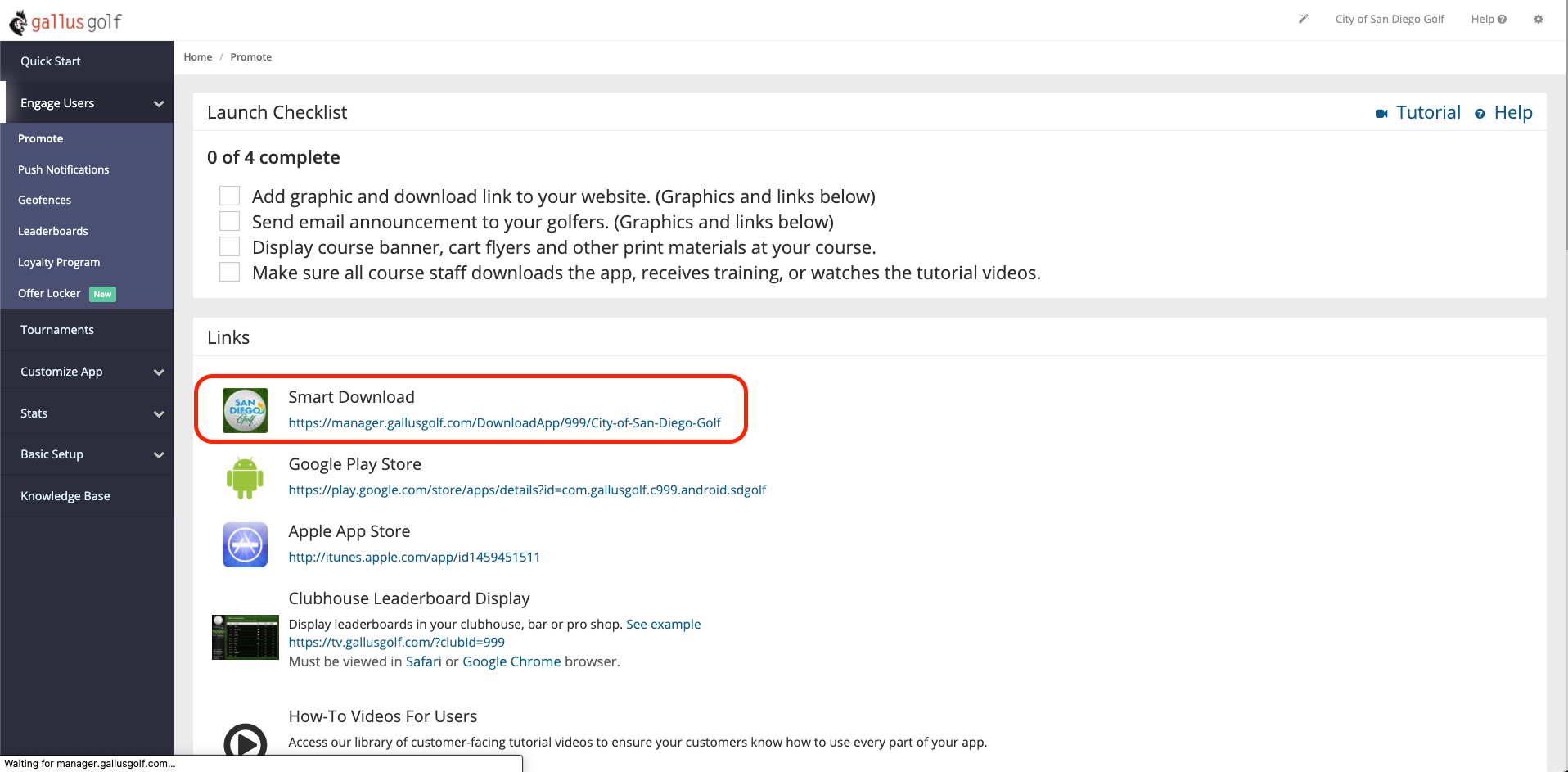1568x772 pixels.
Task: Click the green Android robot icon
Action: (245, 477)
